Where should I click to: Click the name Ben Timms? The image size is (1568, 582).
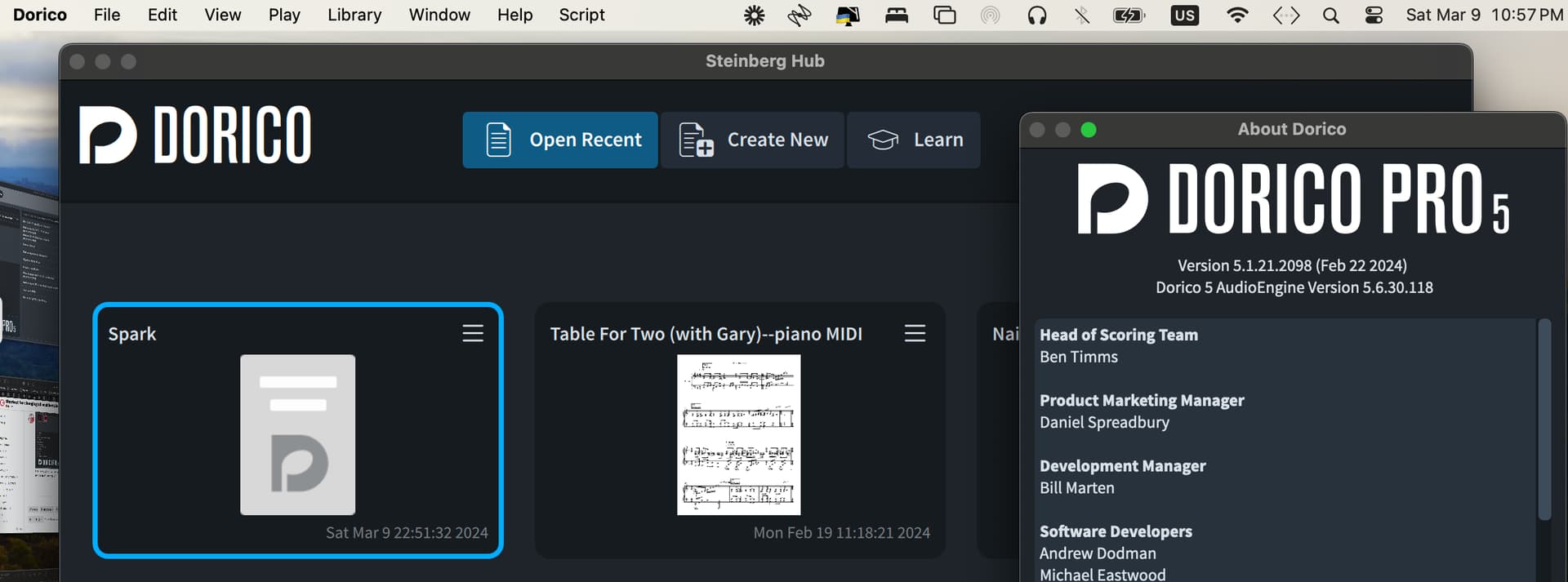pos(1079,357)
